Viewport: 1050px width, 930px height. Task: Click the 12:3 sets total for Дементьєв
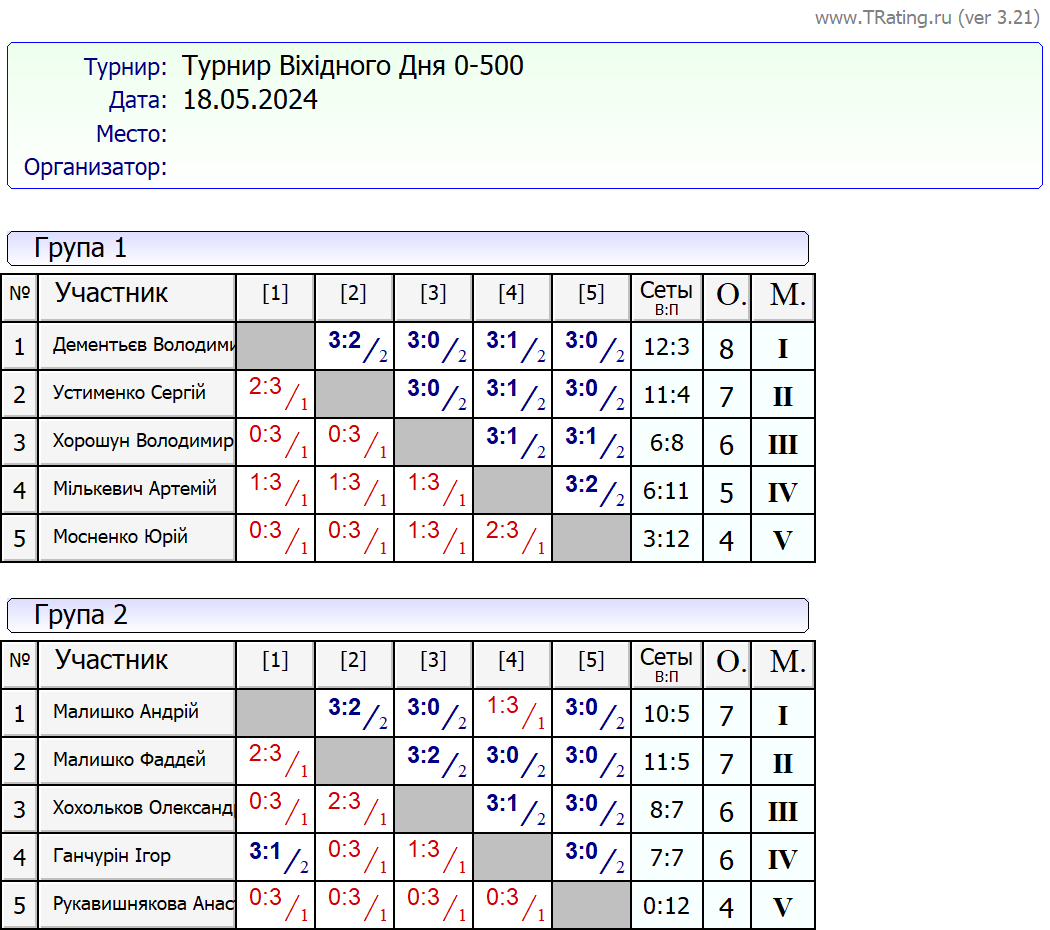[x=666, y=347]
